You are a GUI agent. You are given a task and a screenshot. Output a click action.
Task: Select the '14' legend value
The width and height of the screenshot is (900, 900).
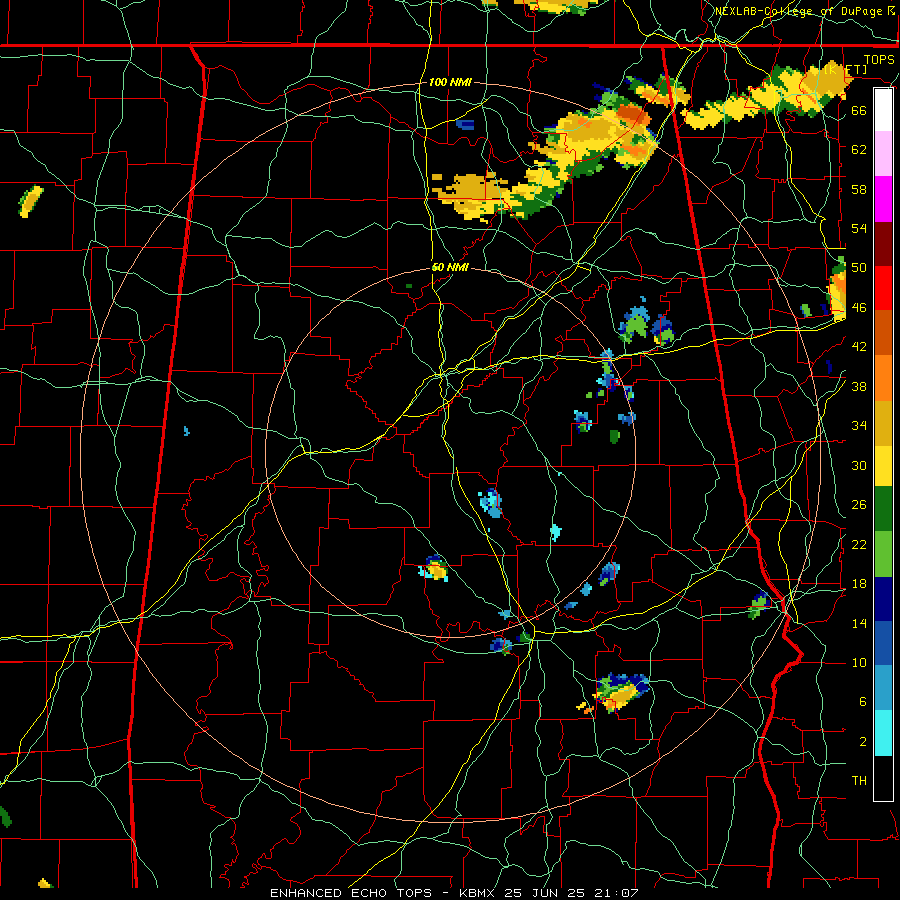click(x=859, y=623)
